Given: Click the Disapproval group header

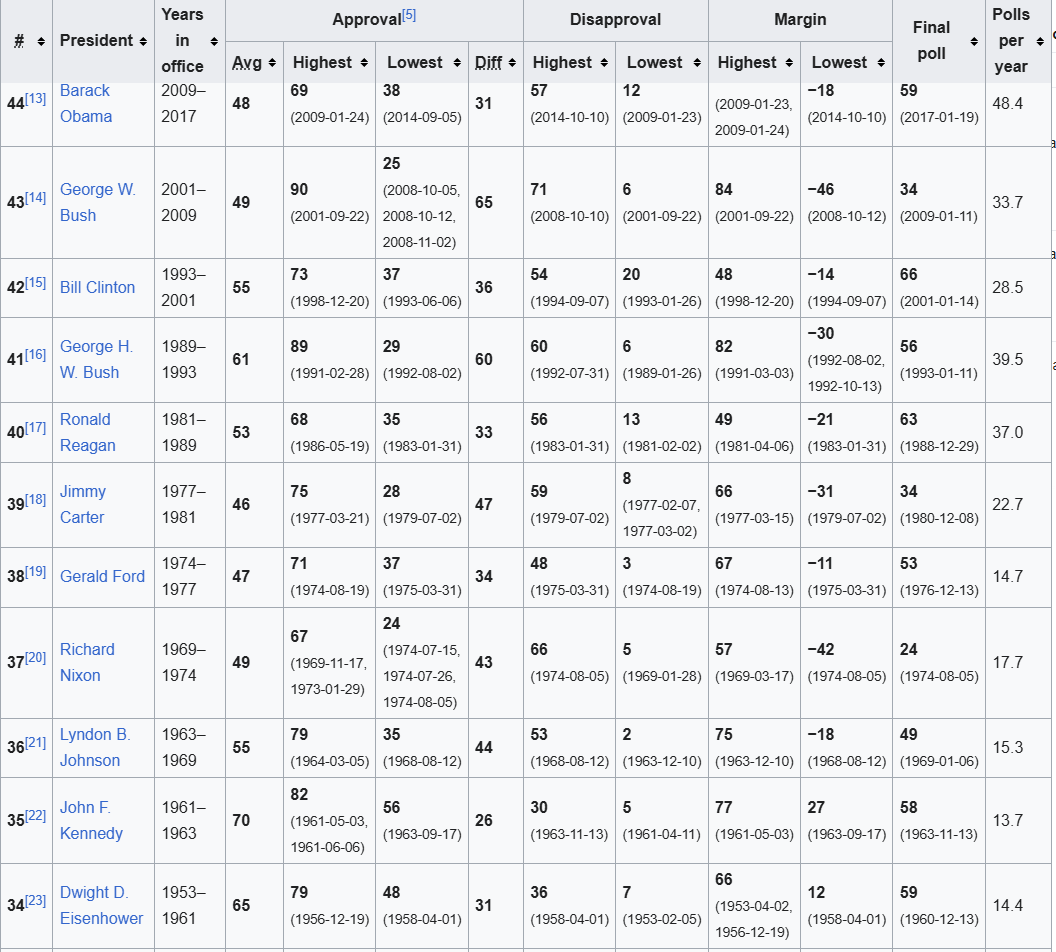Looking at the screenshot, I should coord(616,20).
